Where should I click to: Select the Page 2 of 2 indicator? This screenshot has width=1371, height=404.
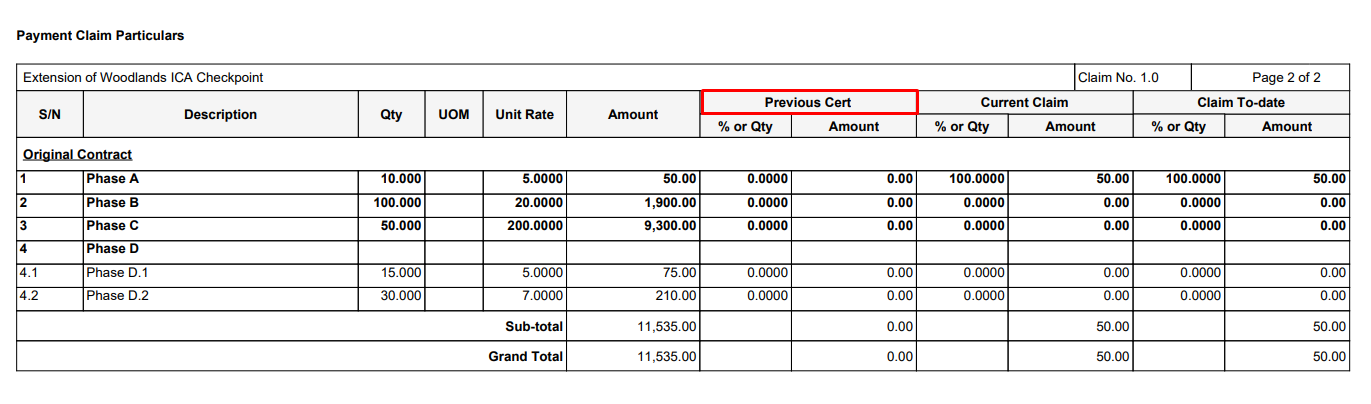1286,77
